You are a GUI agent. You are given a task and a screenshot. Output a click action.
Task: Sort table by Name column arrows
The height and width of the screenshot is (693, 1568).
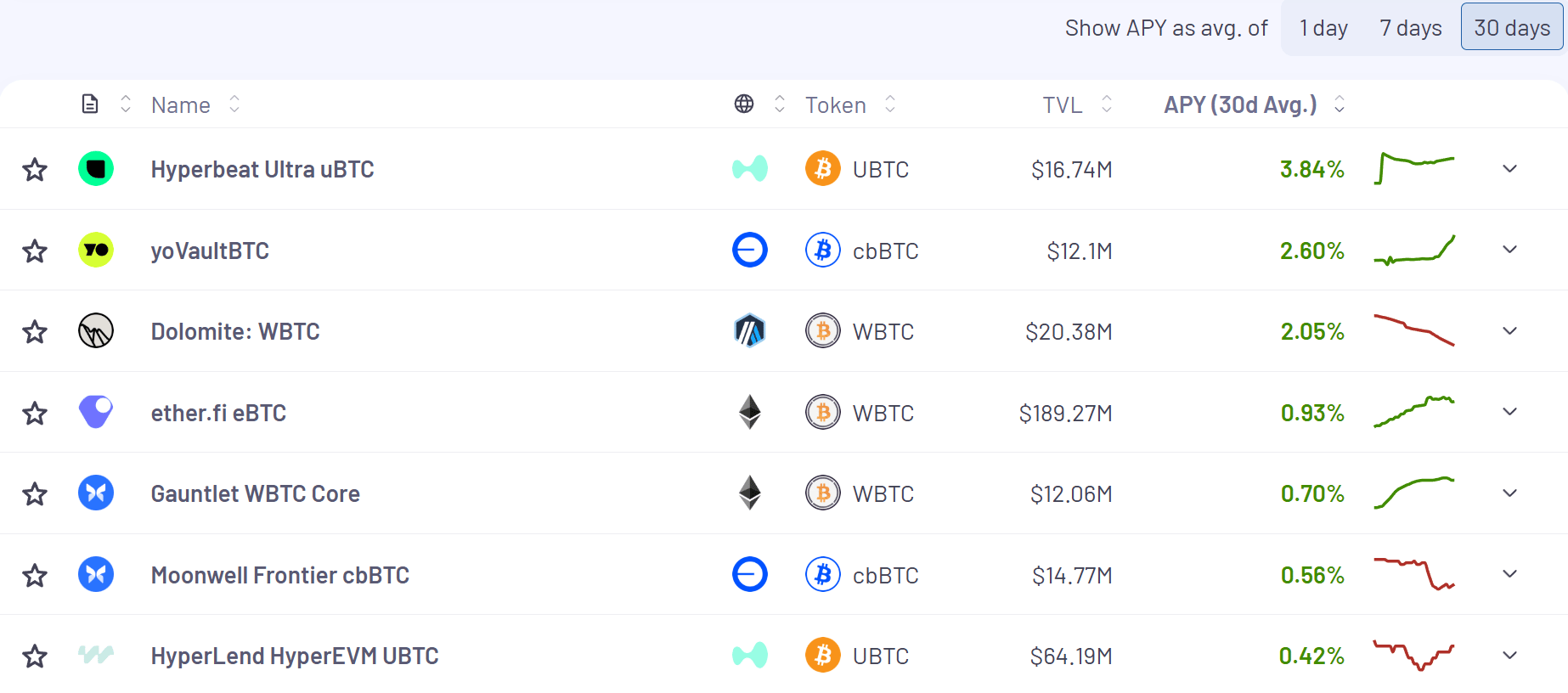click(234, 104)
